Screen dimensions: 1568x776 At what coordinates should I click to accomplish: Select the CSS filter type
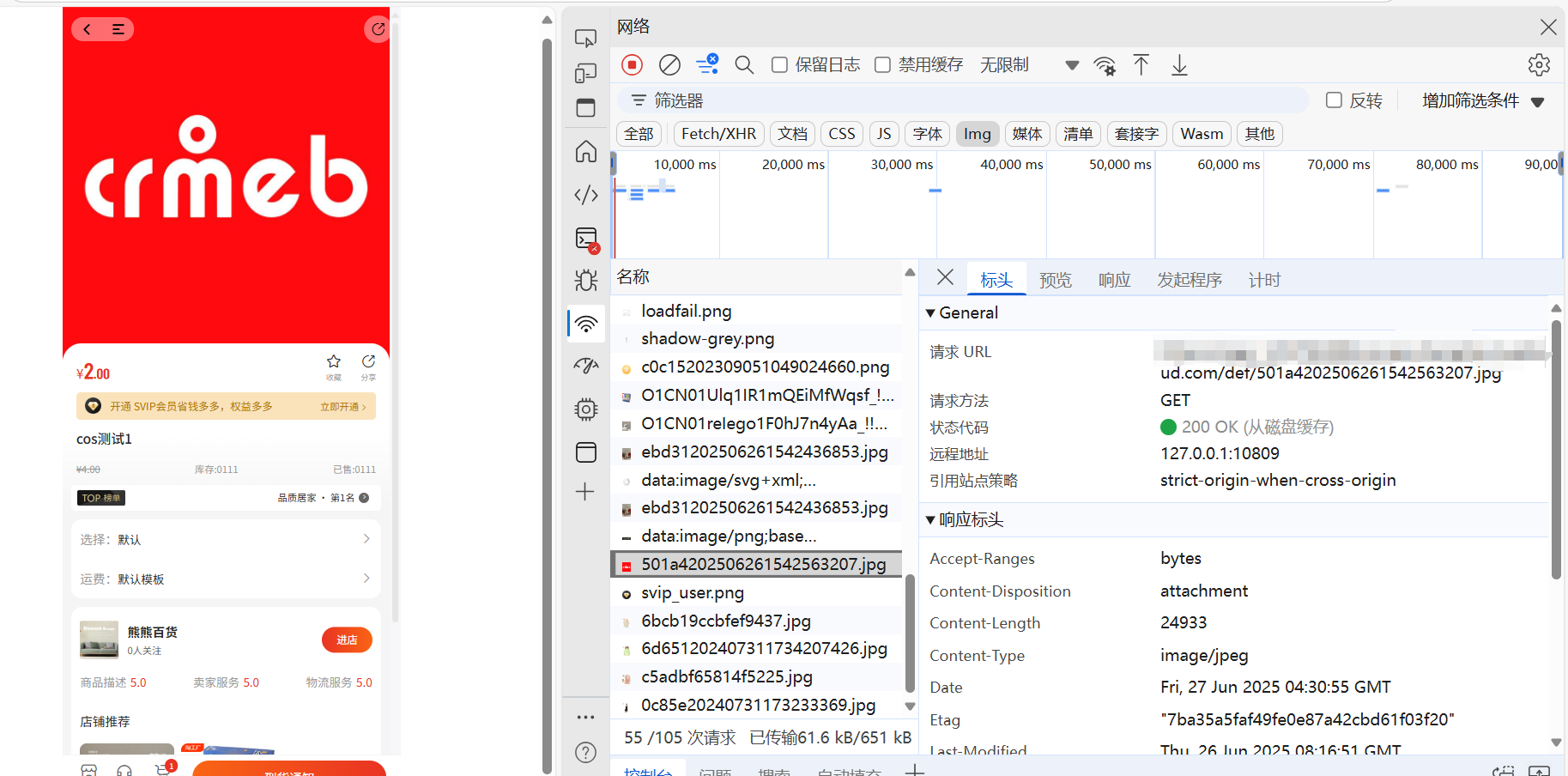tap(841, 134)
